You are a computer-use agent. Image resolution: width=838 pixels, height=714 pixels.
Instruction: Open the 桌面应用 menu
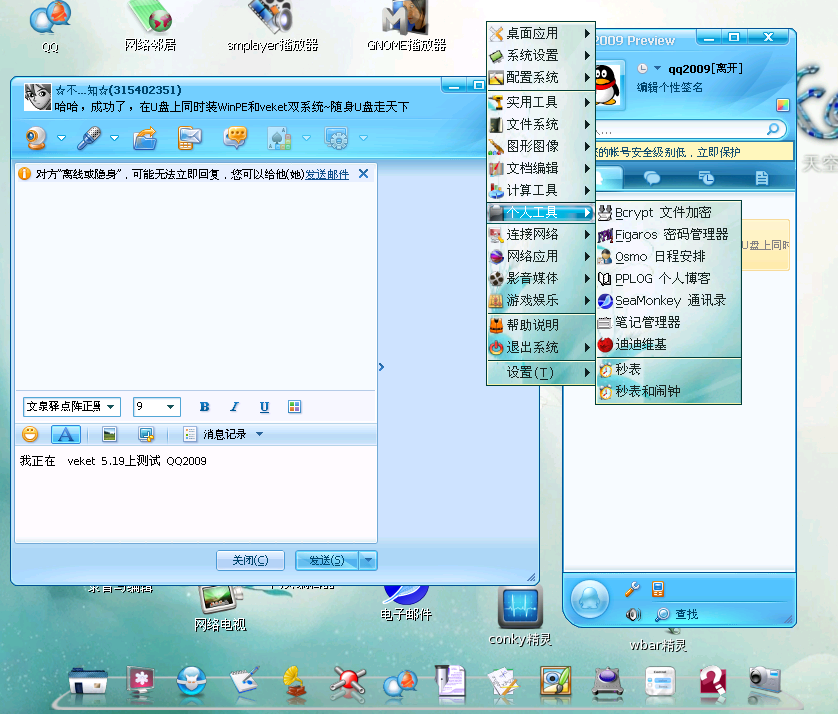point(541,34)
